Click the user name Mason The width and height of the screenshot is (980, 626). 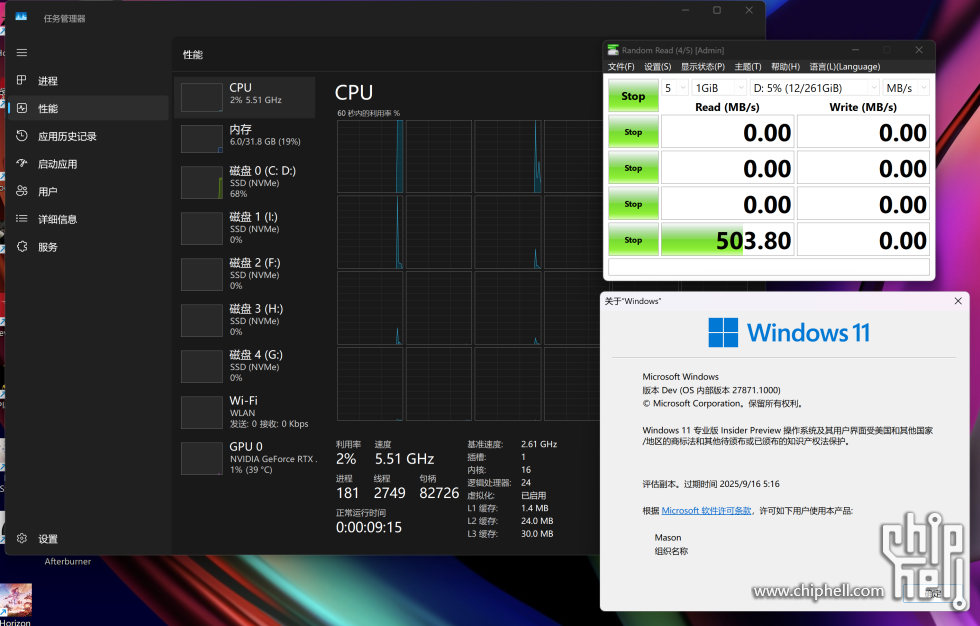tap(668, 537)
